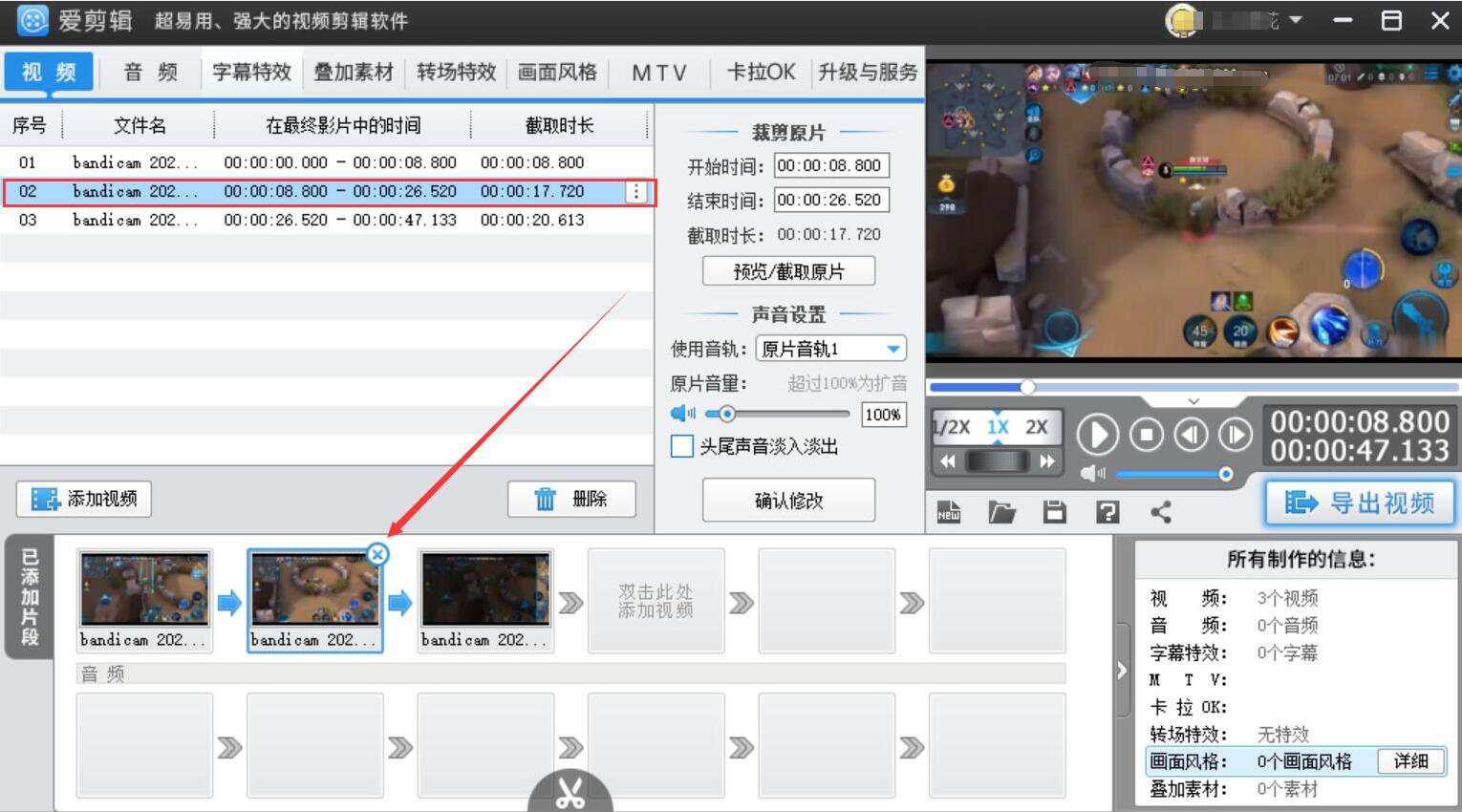
Task: Click the rewind double-arrow icon
Action: coord(947,461)
